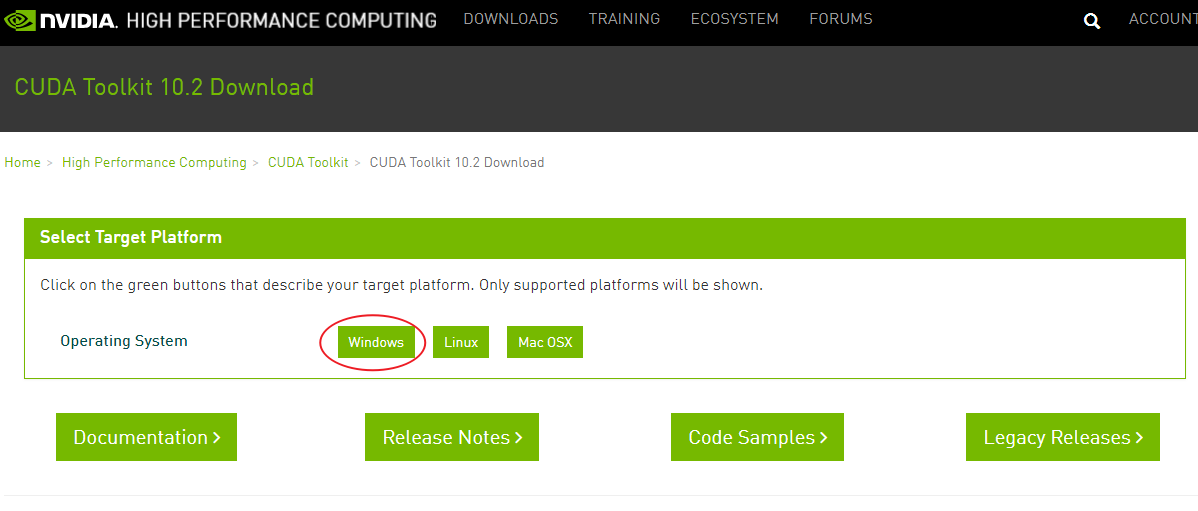The image size is (1198, 511).
Task: Open the Code Samples page
Action: [757, 437]
